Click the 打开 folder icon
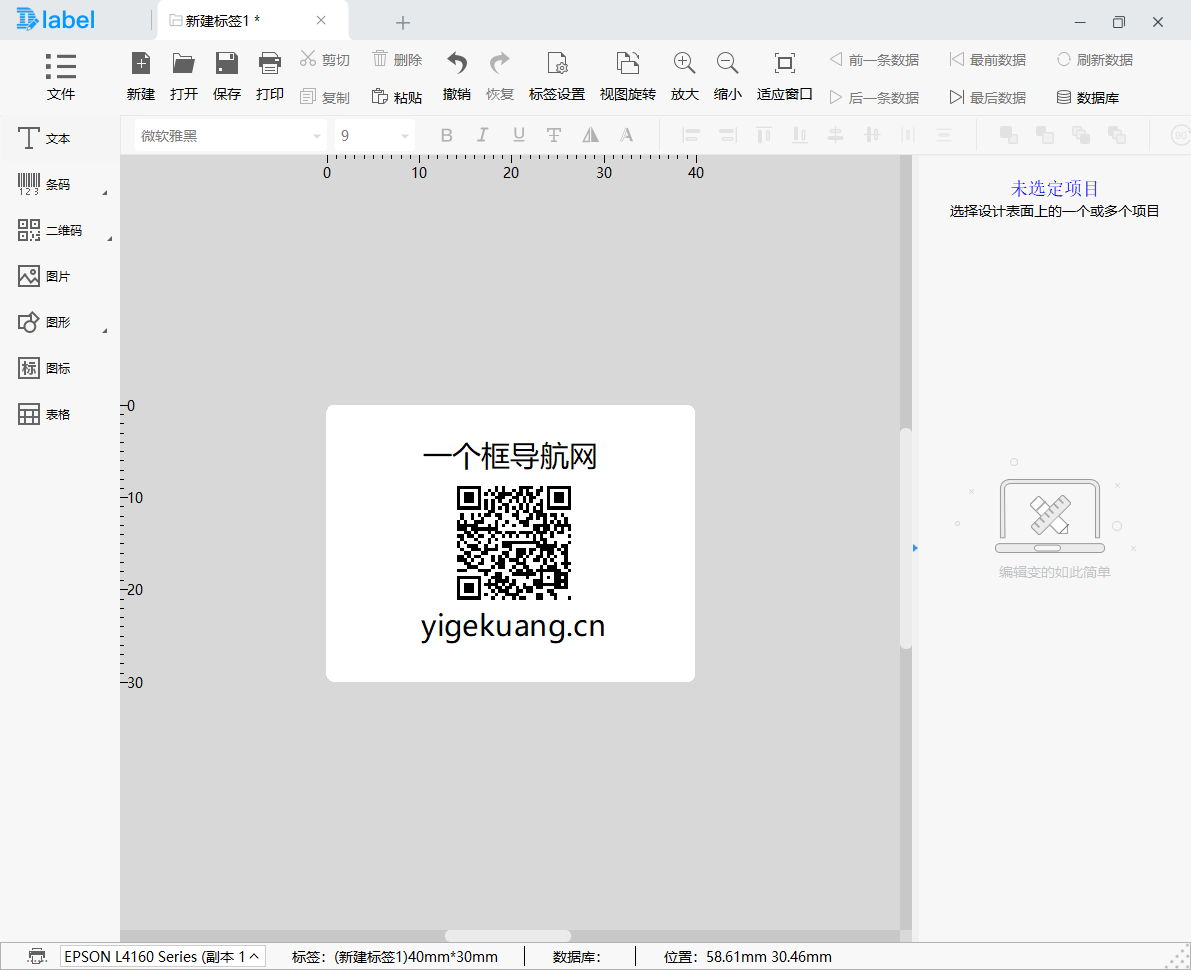This screenshot has height=970, width=1191. (184, 62)
